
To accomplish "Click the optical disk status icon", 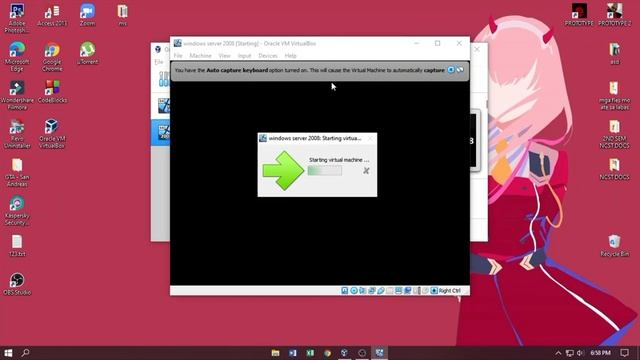I will coord(354,291).
